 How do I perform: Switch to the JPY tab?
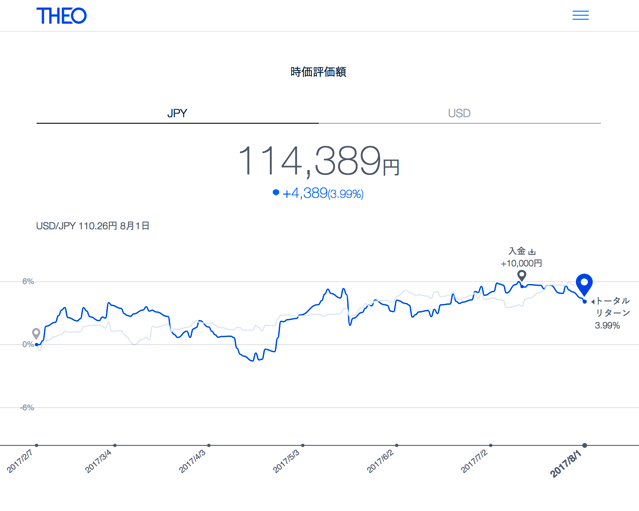[177, 113]
